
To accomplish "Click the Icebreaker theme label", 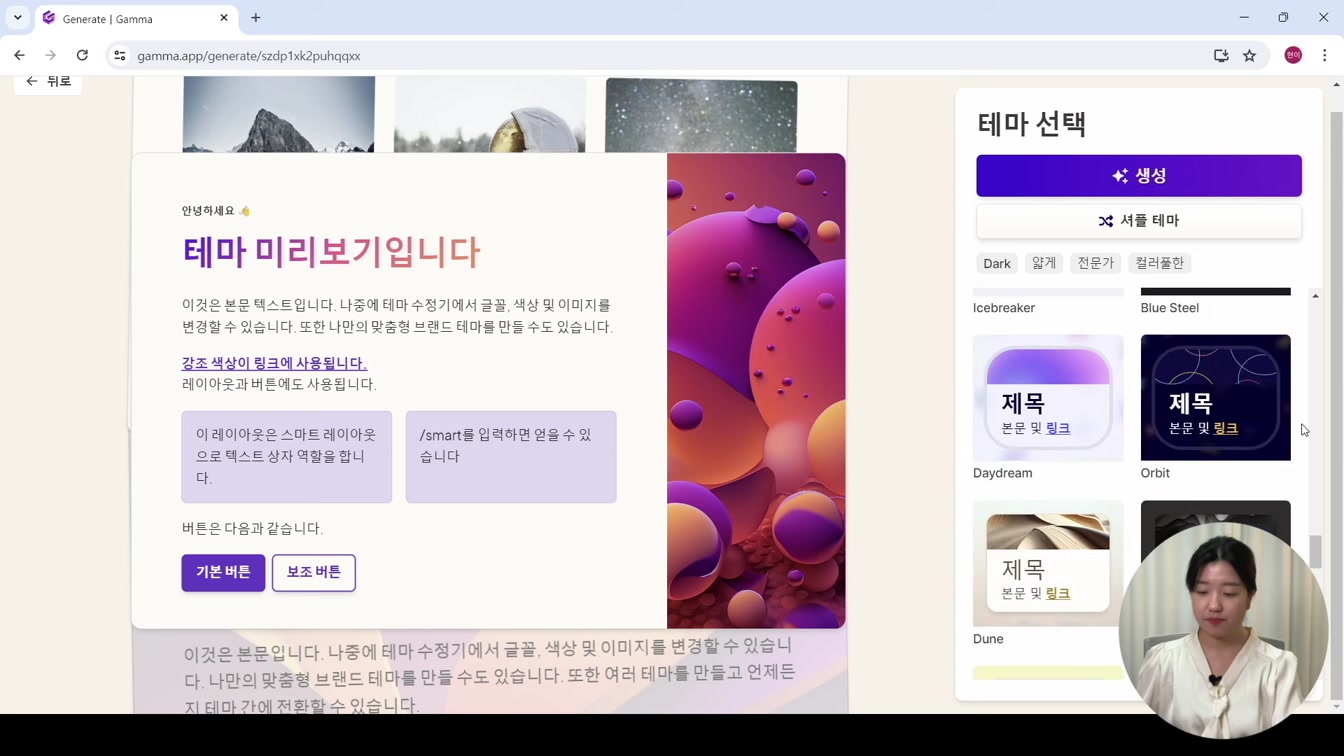I will coord(1004,308).
